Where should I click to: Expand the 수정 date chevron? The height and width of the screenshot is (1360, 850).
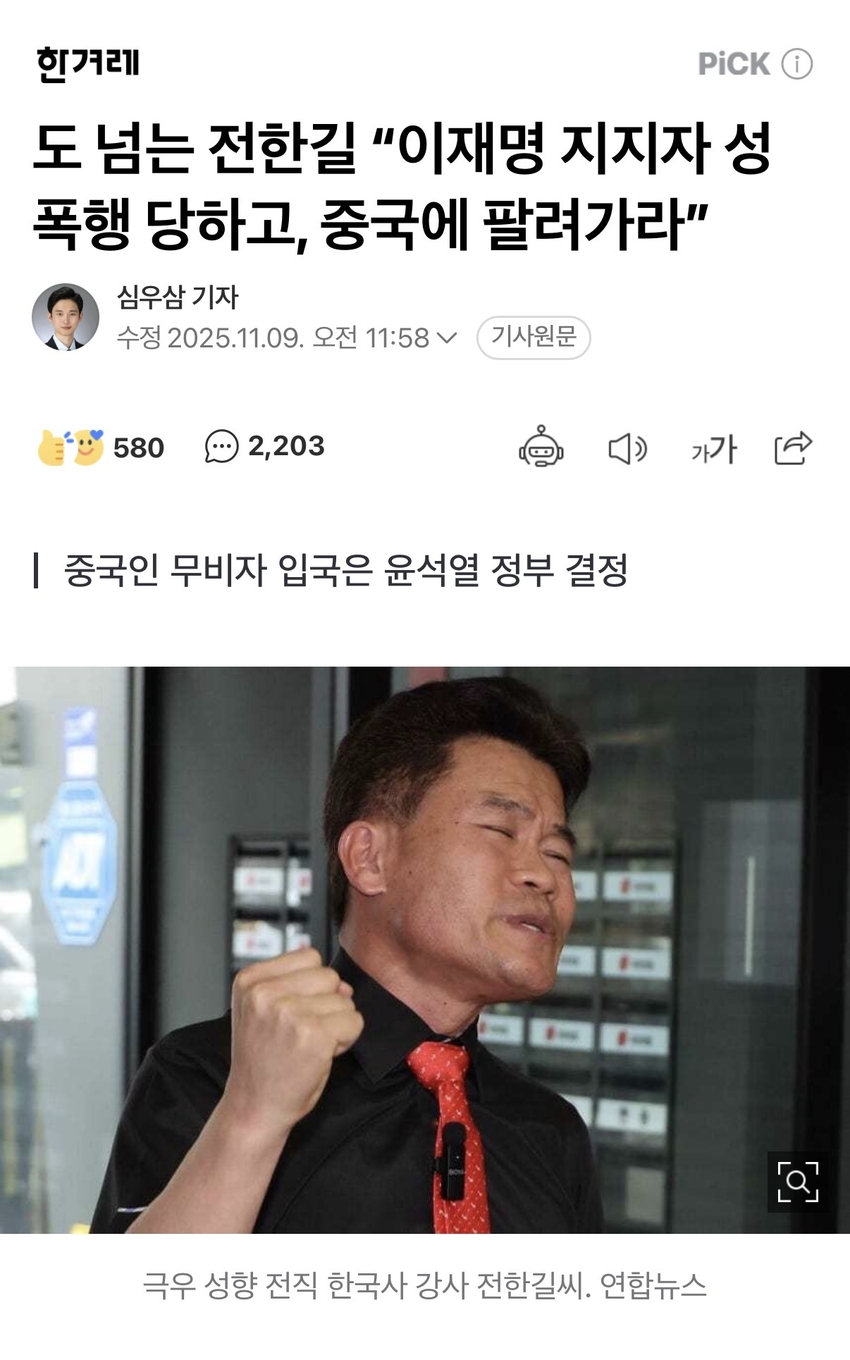pyautogui.click(x=447, y=338)
